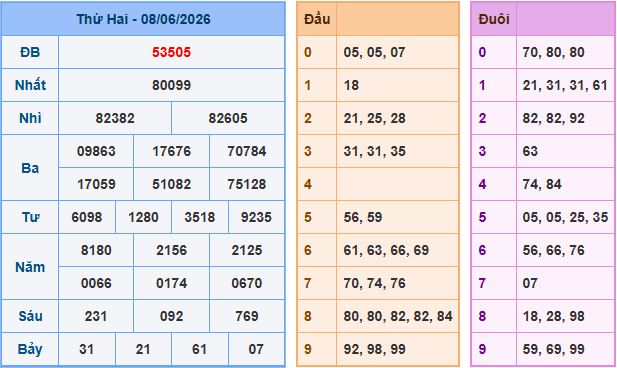
Task: Click Đầu table values 31, 31, 35
Action: 374,151
